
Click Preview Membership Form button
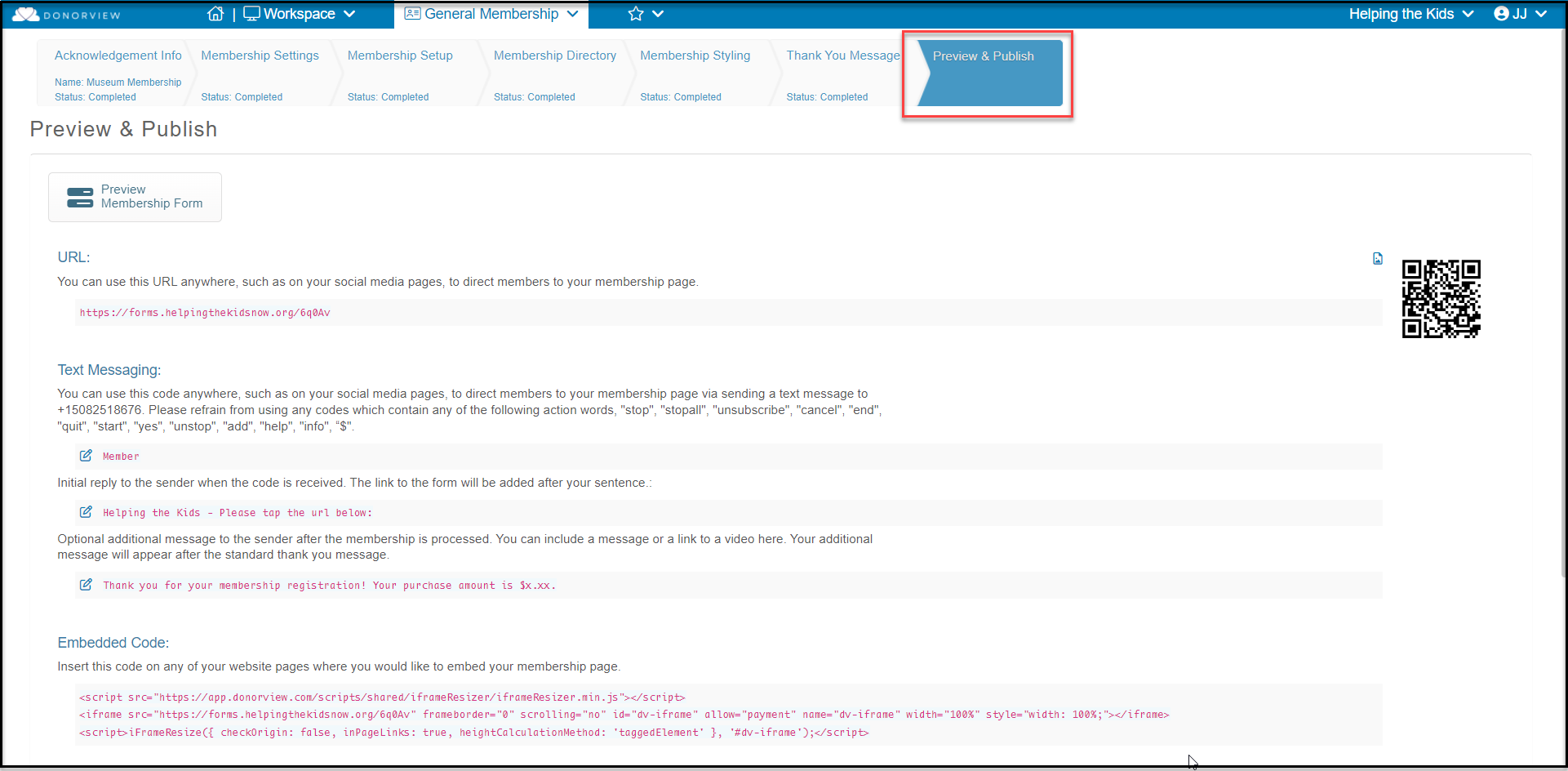pos(135,197)
